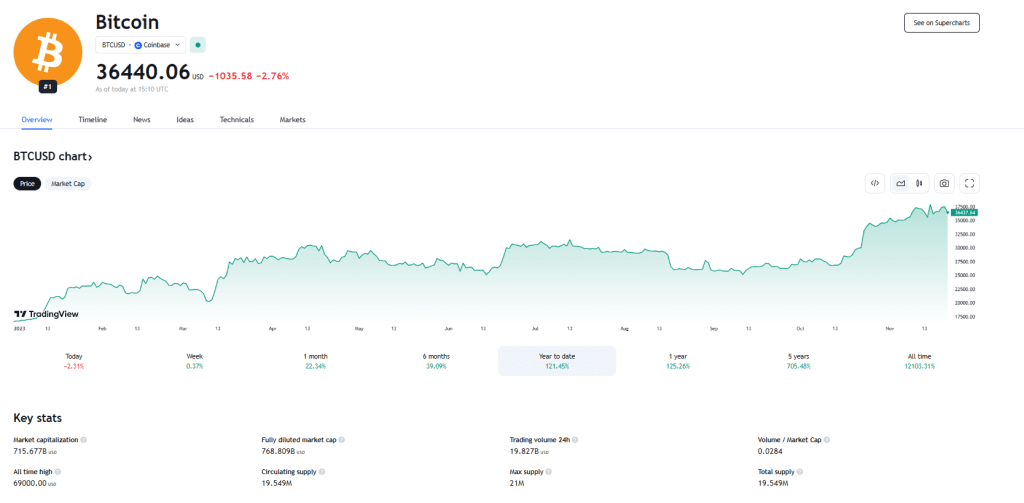
Task: Click the green market status indicator
Action: pyautogui.click(x=198, y=44)
